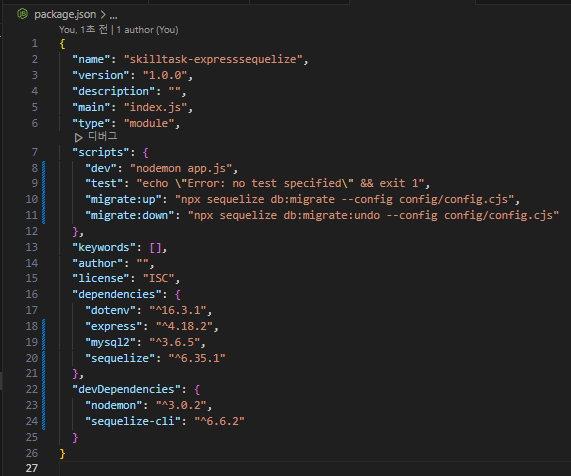This screenshot has width=571, height=476.
Task: Click the "migrate:down" script key
Action: [x=130, y=215]
